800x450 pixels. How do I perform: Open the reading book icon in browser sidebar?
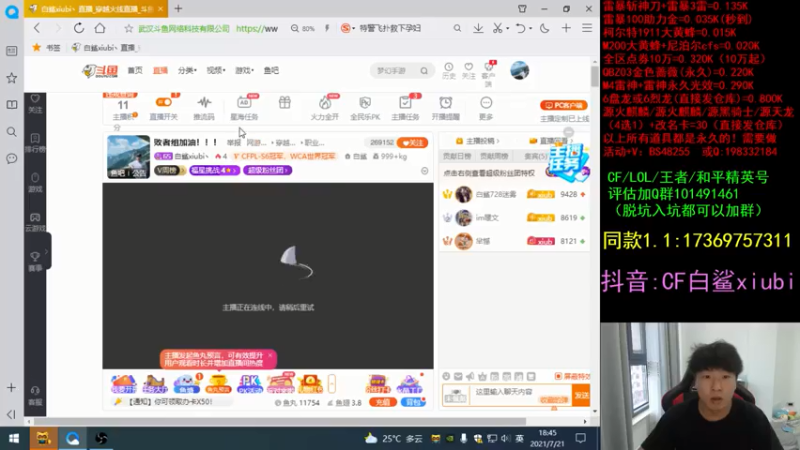click(11, 105)
